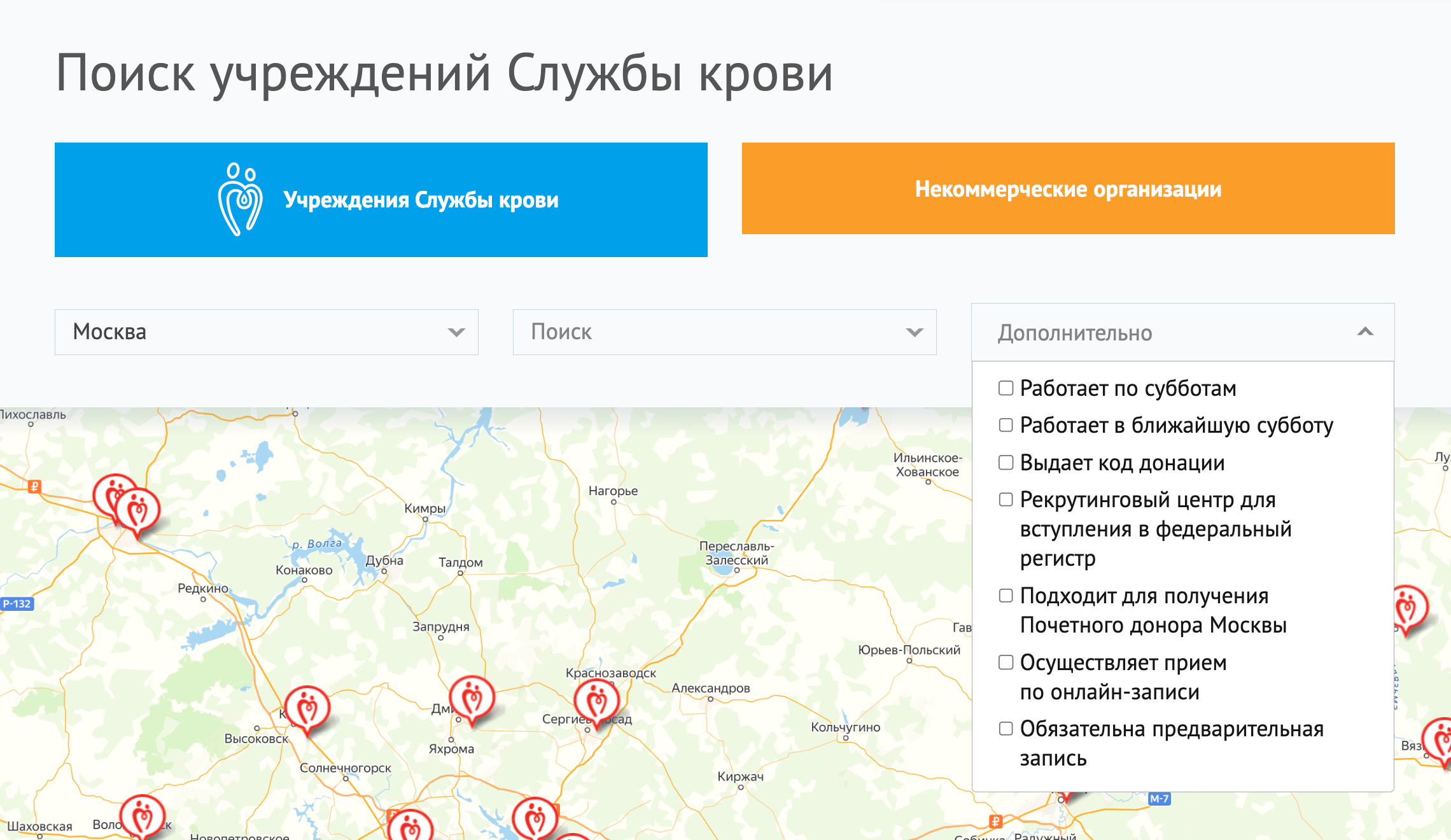Click the Конаково town label
The image size is (1451, 840).
click(x=304, y=570)
